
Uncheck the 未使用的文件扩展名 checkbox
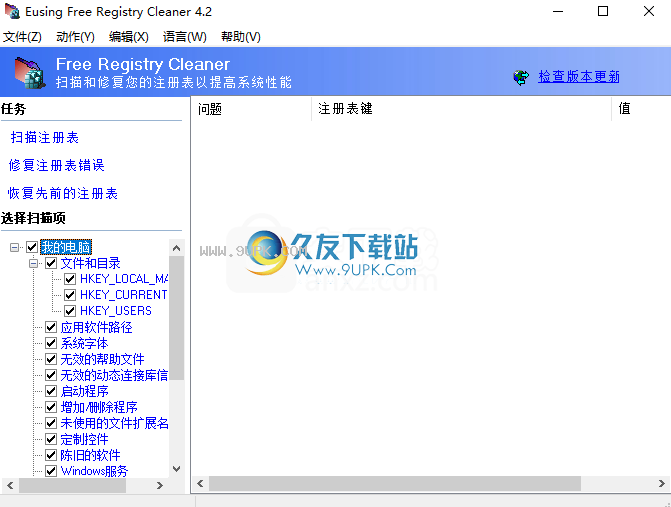[x=51, y=423]
